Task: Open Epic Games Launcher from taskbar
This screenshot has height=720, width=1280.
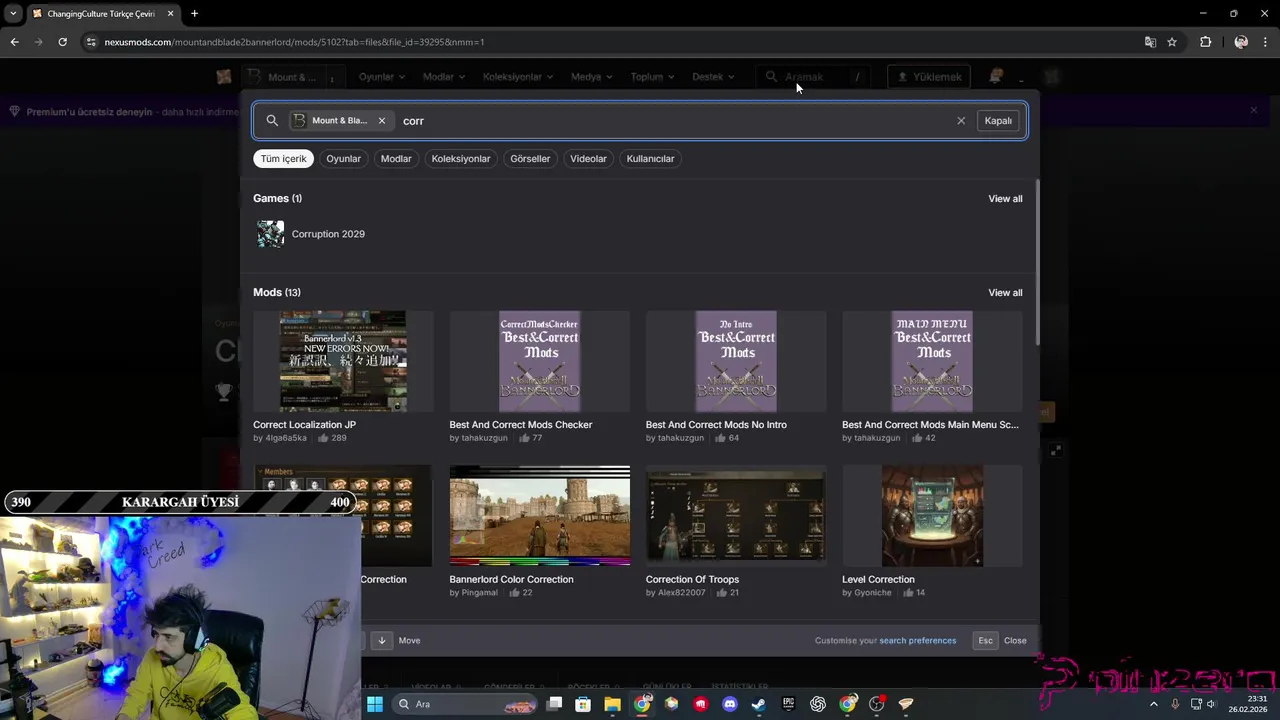Action: 788,704
